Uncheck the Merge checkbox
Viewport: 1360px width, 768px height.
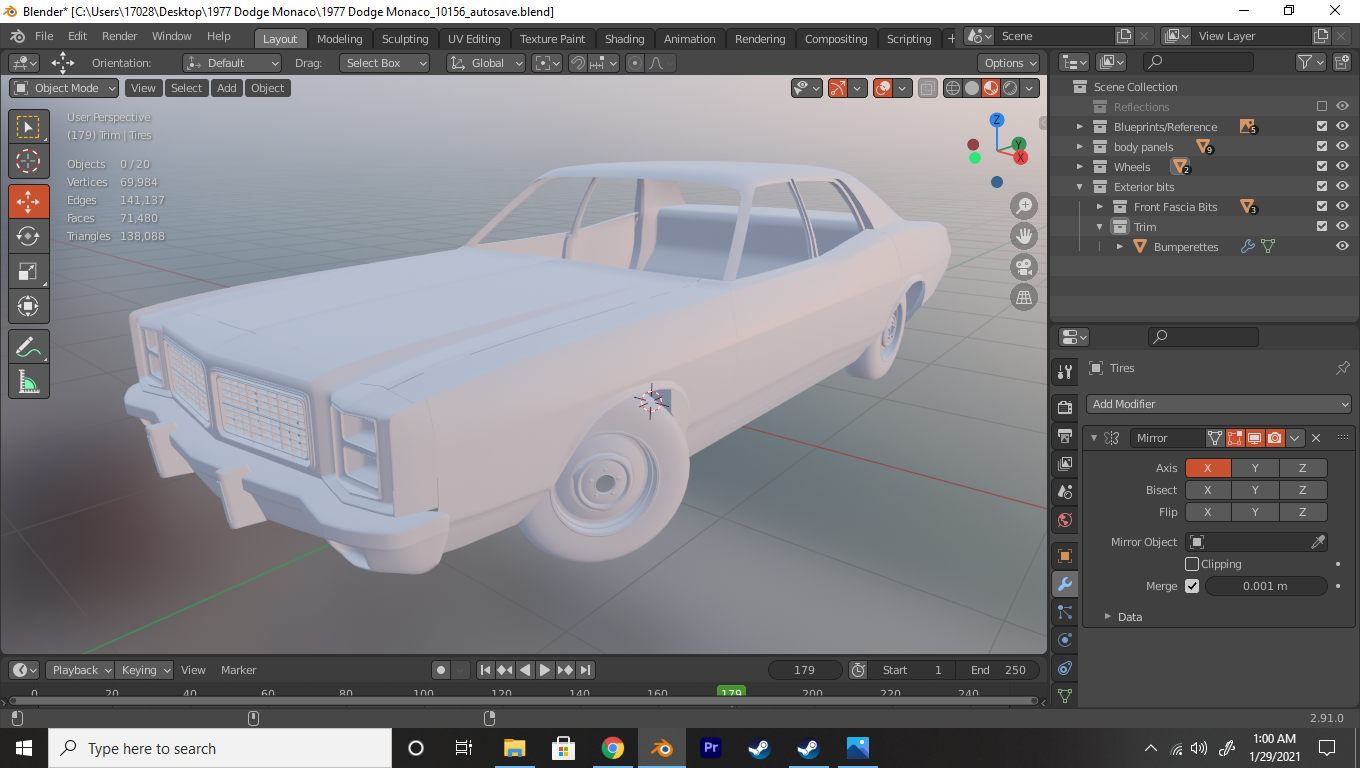click(x=1192, y=586)
